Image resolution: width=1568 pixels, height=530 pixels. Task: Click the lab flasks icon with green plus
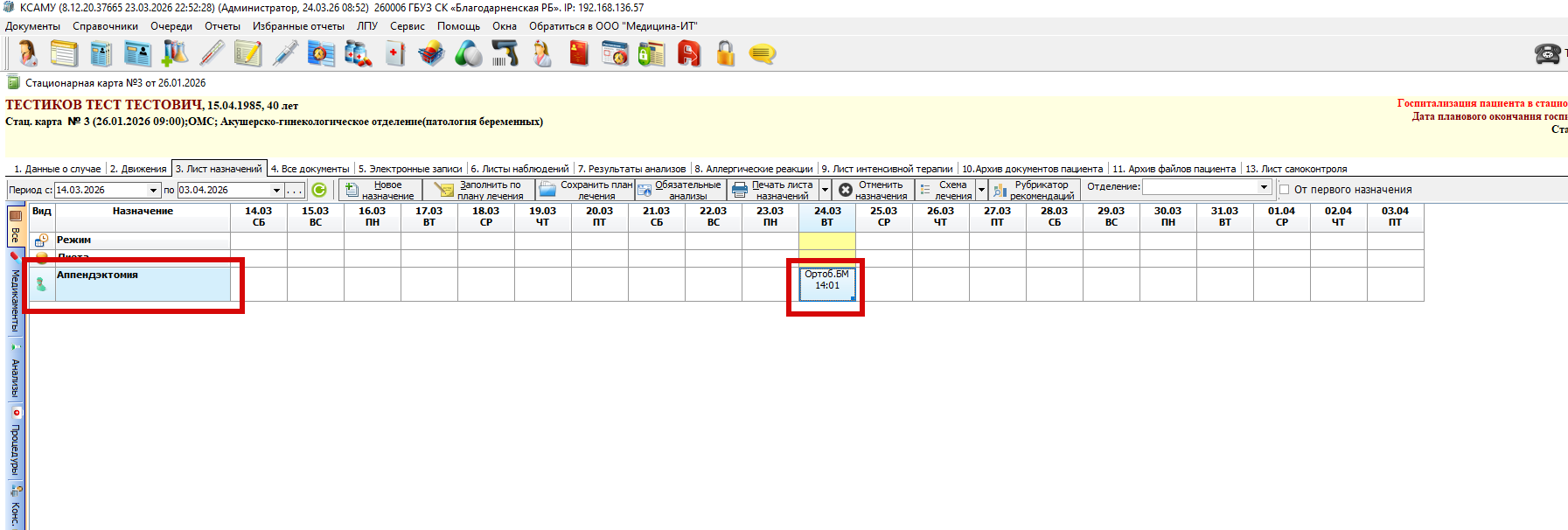pyautogui.click(x=175, y=54)
